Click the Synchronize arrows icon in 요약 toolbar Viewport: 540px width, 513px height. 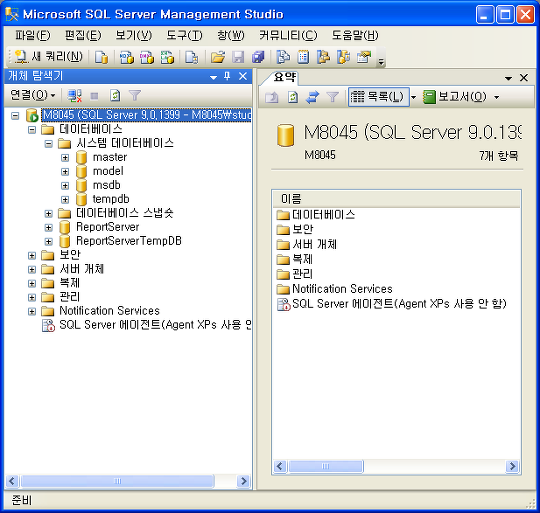click(x=312, y=97)
